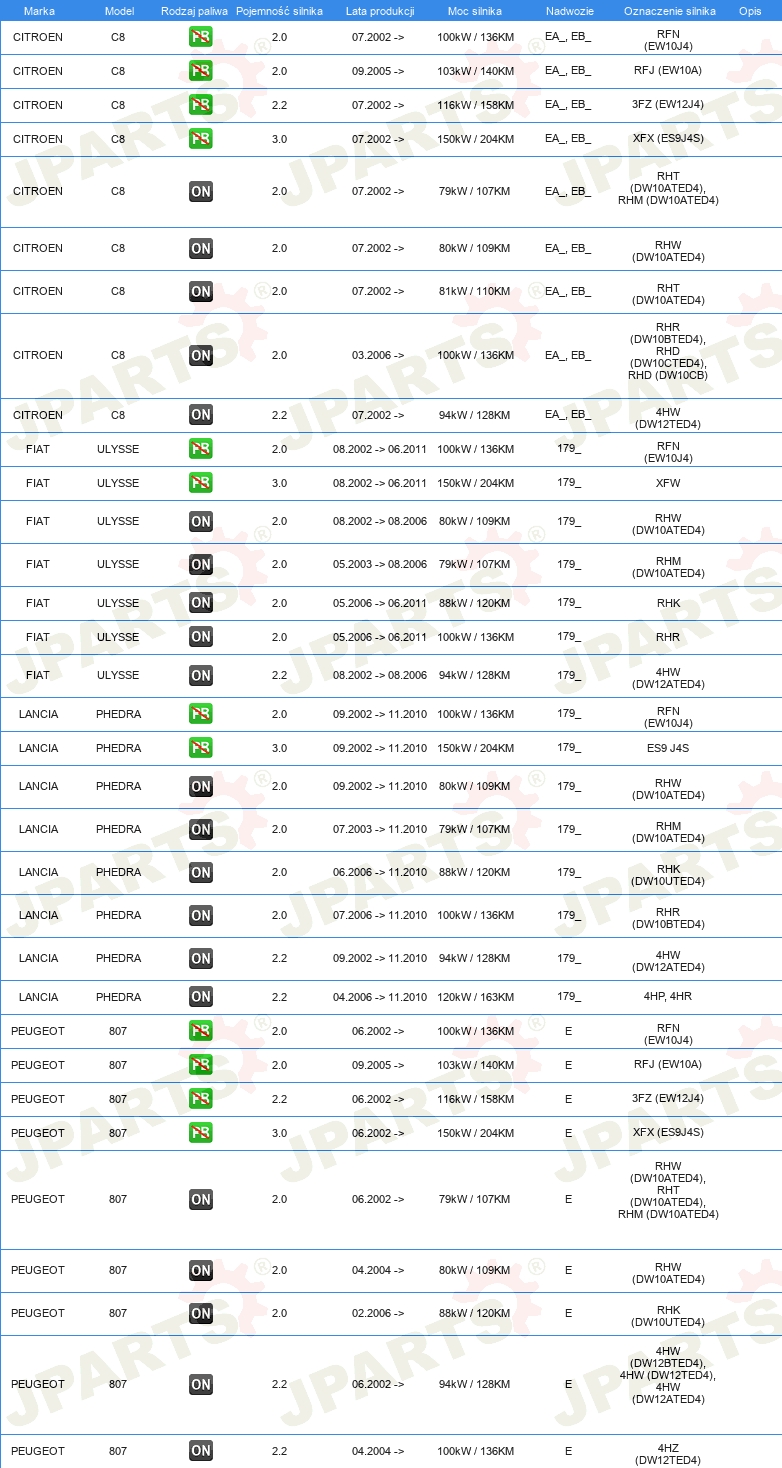
Task: Click the Nadwozie column header
Action: 568,11
